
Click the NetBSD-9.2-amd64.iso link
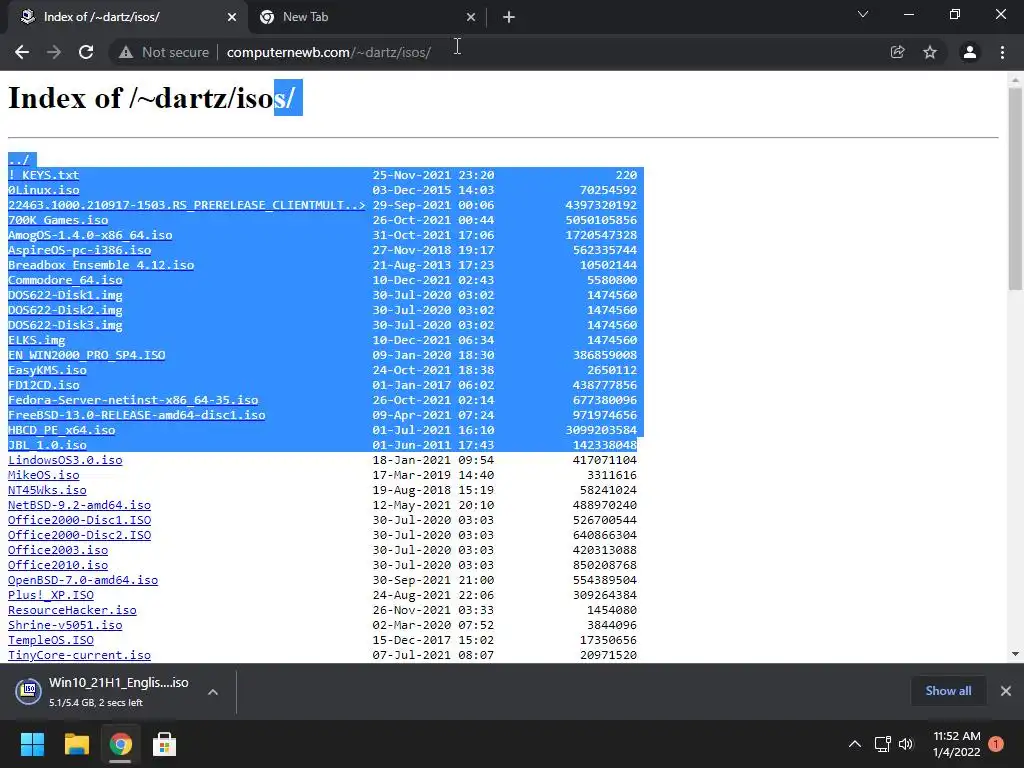(80, 505)
